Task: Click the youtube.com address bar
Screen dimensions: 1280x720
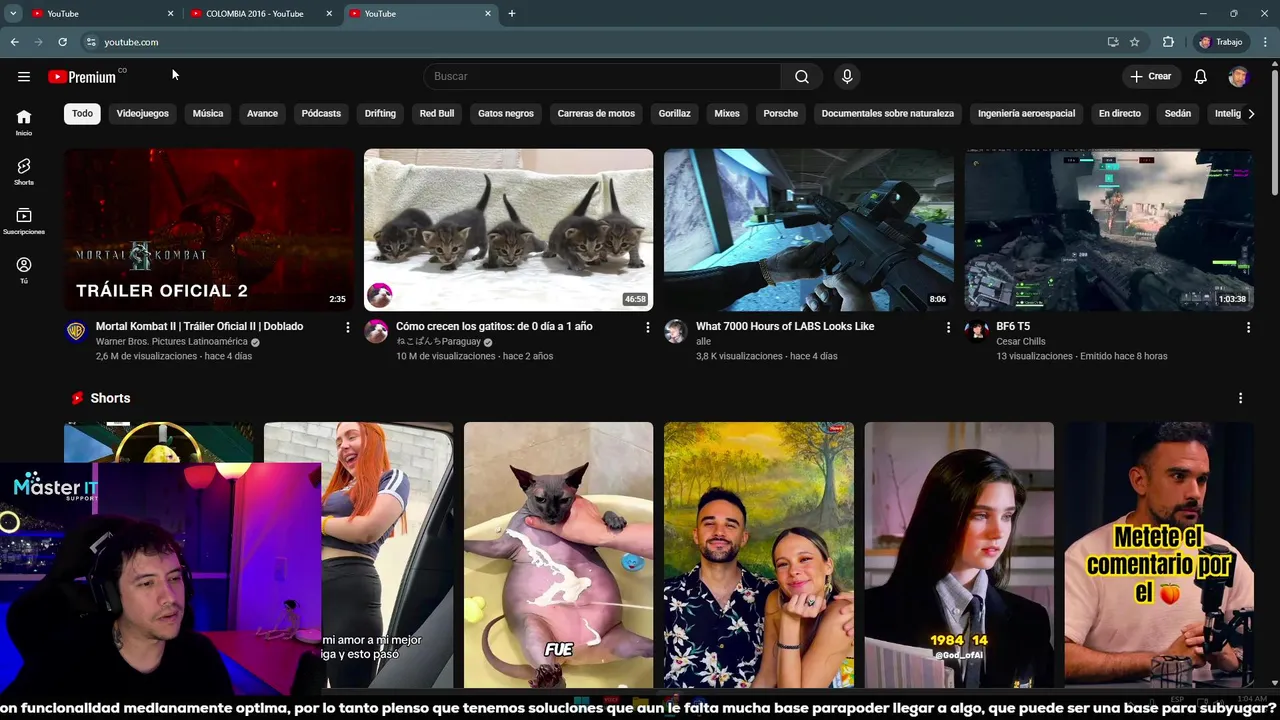Action: pos(590,42)
